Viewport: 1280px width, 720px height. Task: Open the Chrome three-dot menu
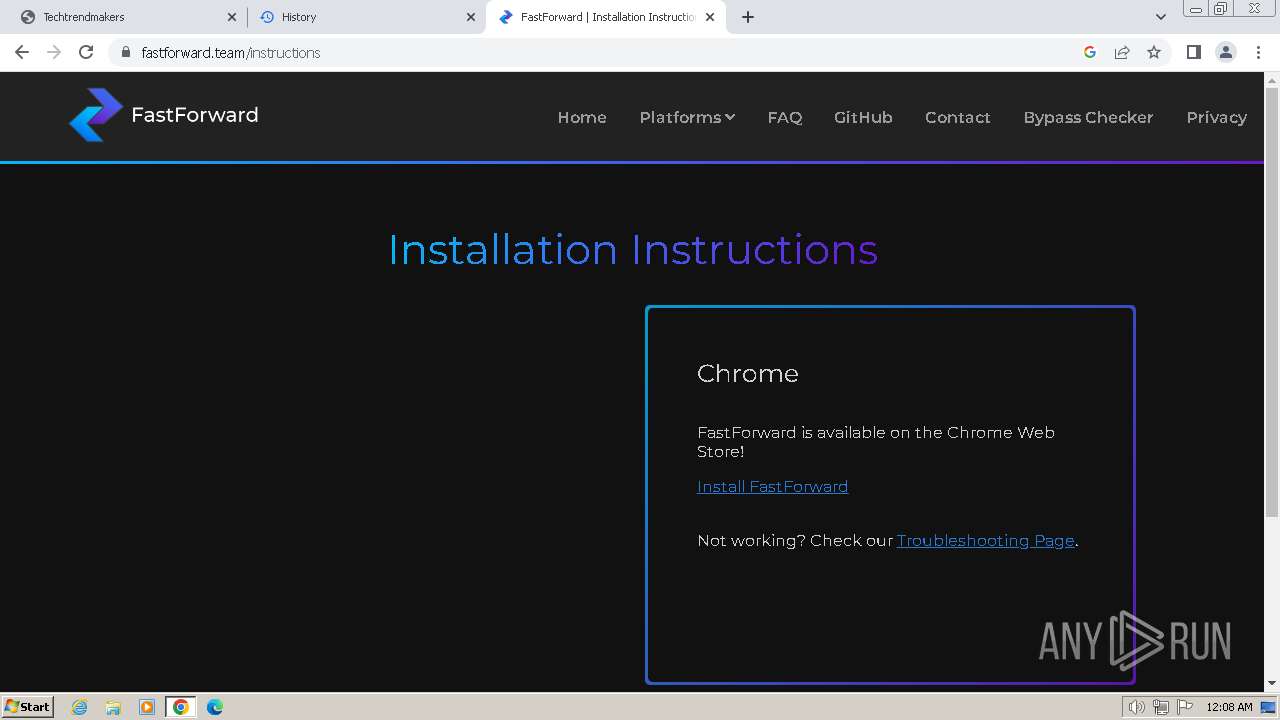click(1258, 52)
